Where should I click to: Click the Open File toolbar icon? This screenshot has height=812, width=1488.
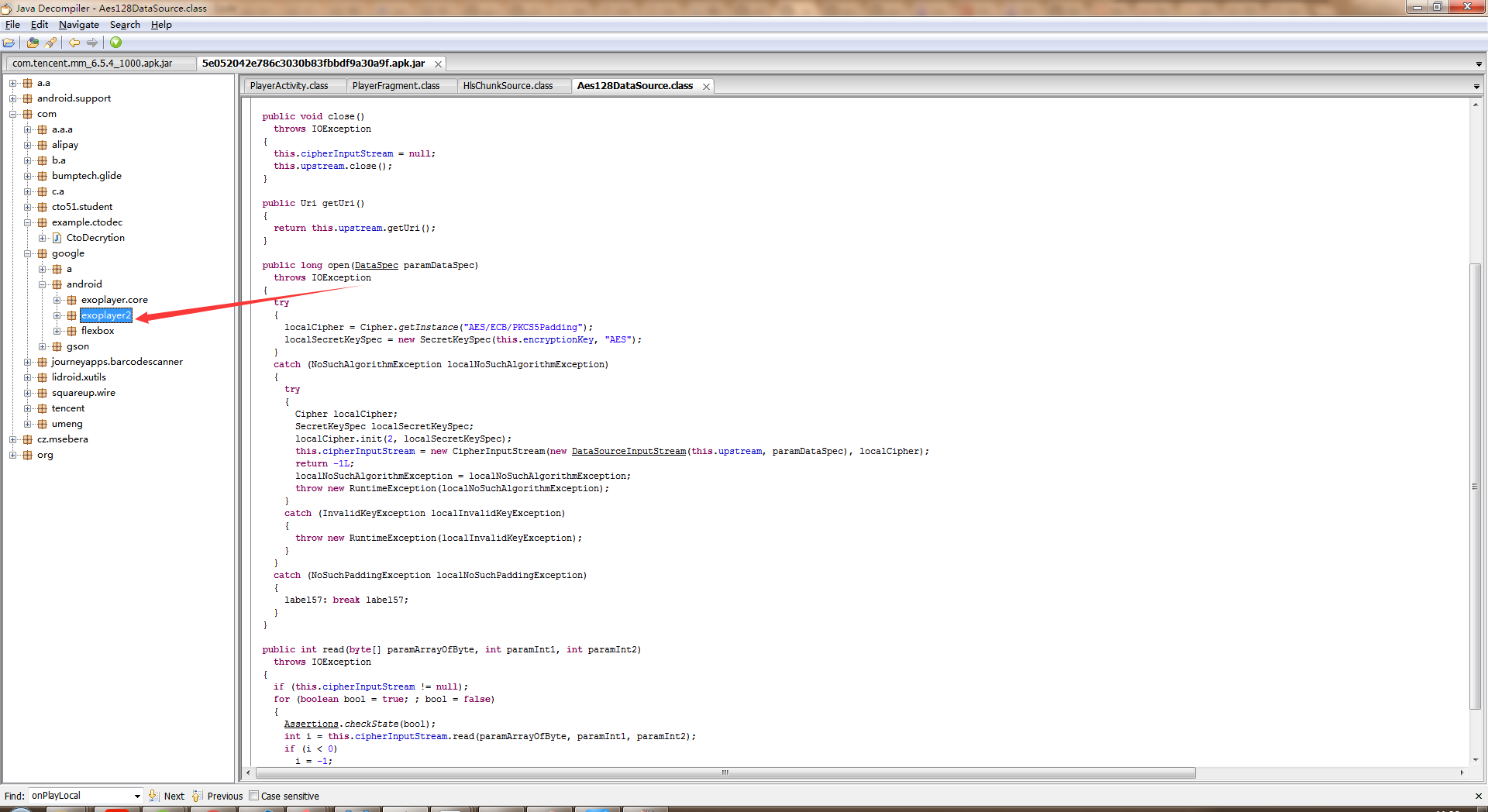tap(9, 43)
